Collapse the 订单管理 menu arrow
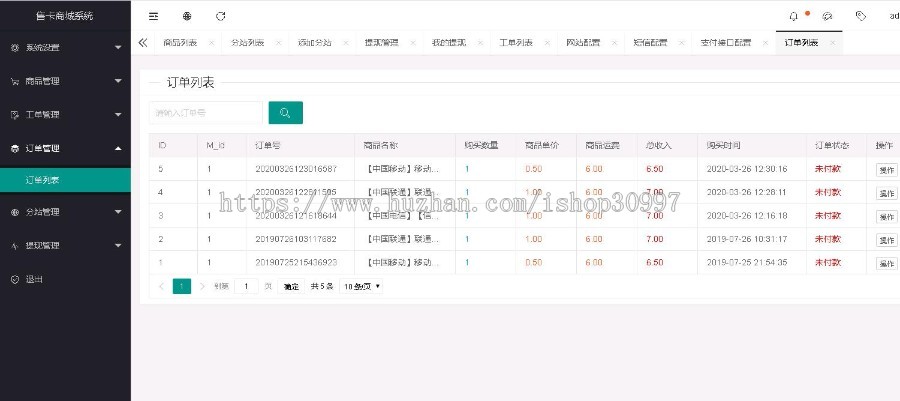Image resolution: width=900 pixels, height=401 pixels. pos(118,149)
